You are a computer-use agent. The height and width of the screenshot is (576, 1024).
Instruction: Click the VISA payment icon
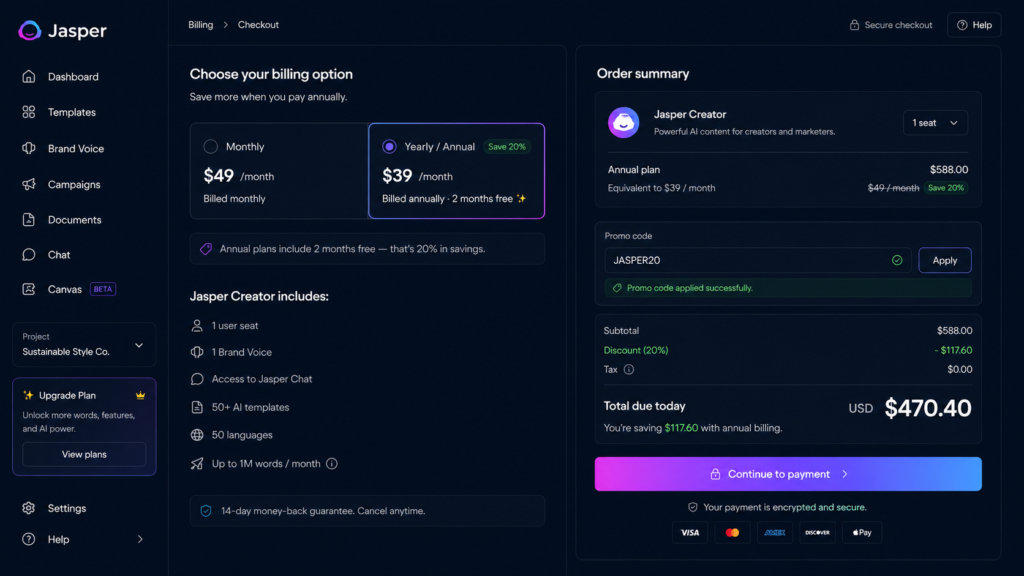[x=690, y=532]
